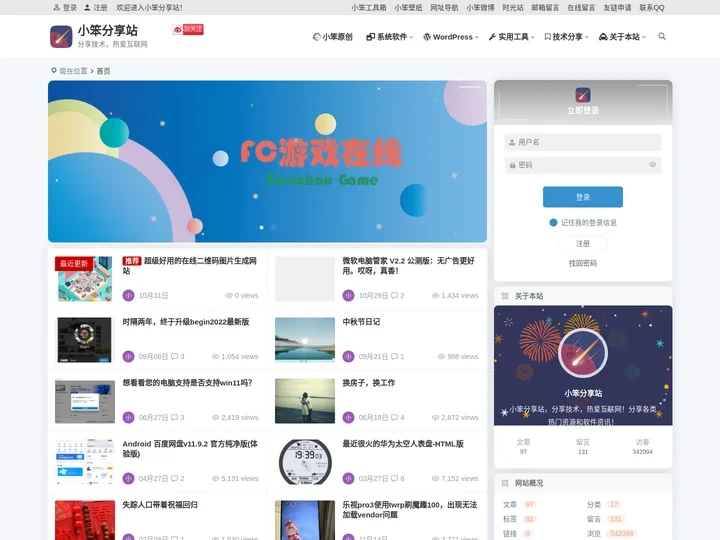Click the 密码 input field
Viewport: 720px width, 540px height.
[x=583, y=165]
